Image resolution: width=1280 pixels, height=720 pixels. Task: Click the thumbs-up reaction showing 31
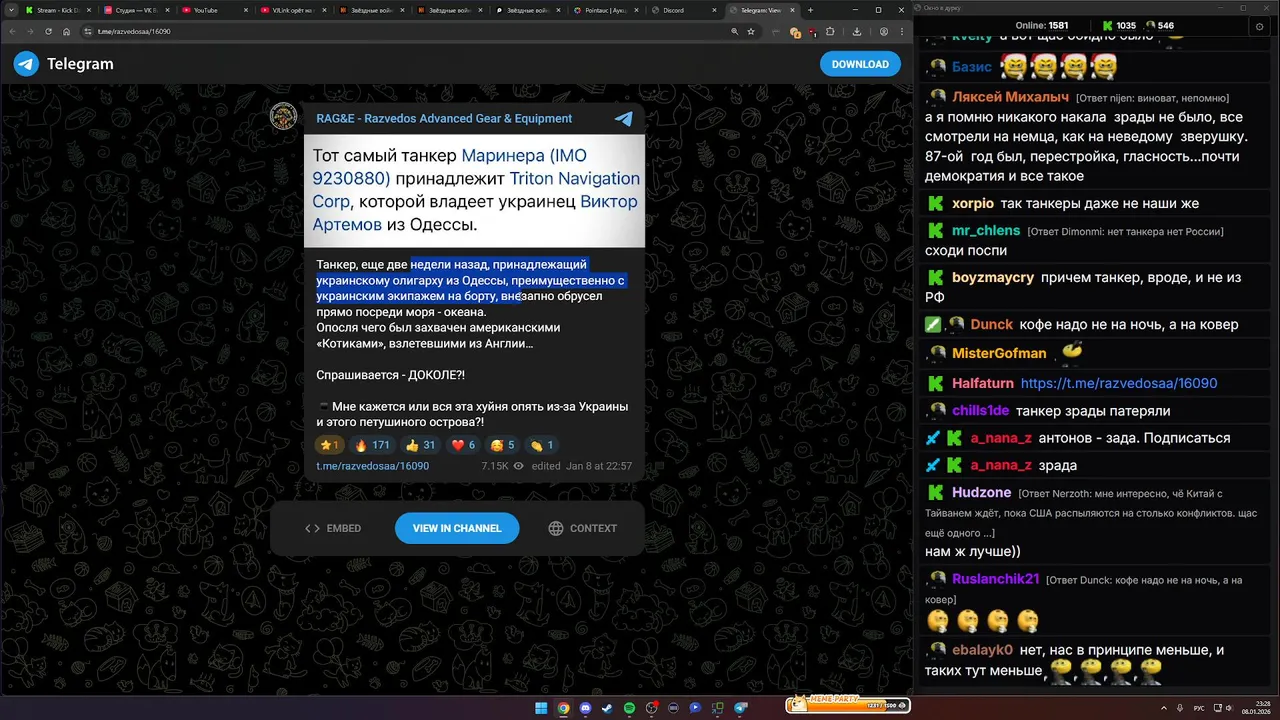tap(421, 445)
